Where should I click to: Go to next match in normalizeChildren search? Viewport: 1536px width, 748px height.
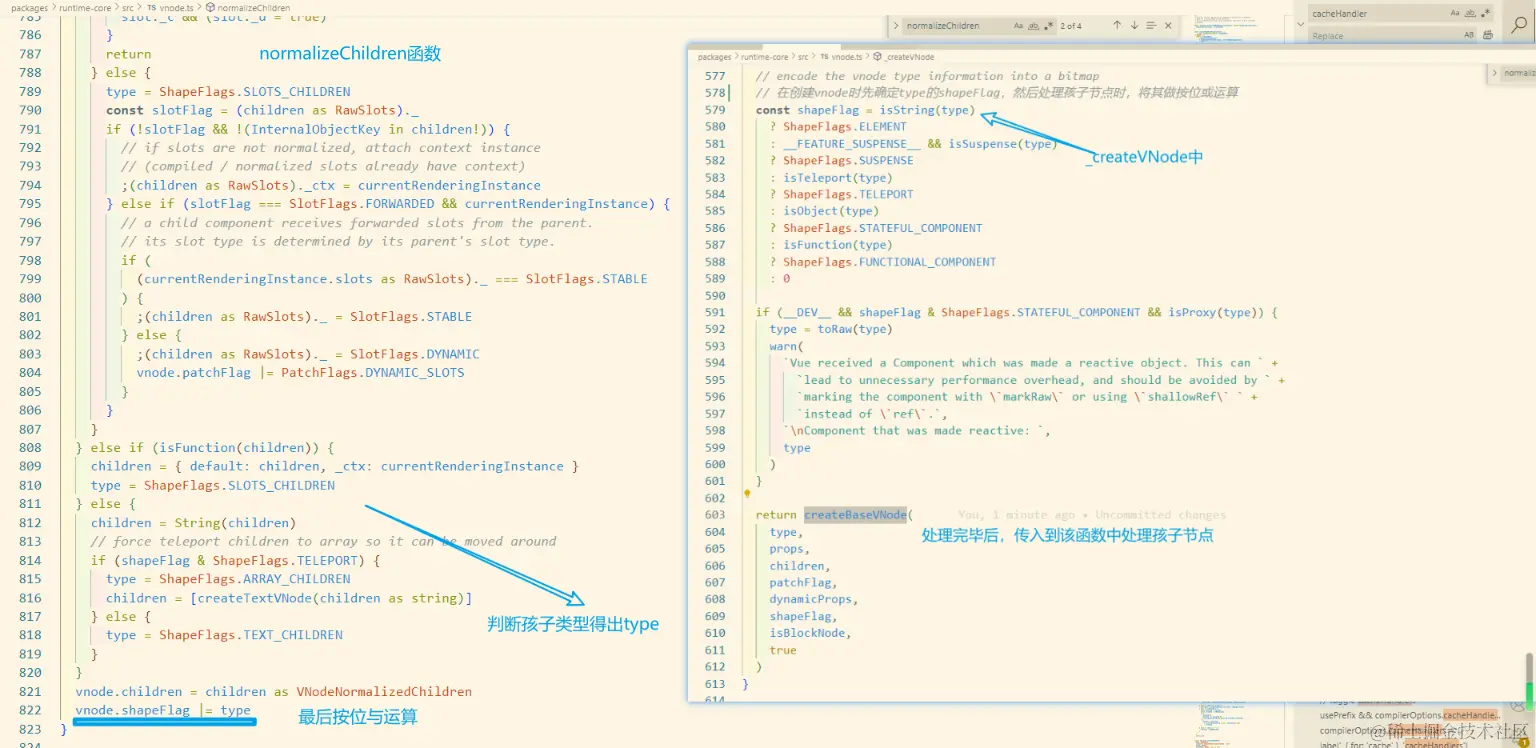1134,25
